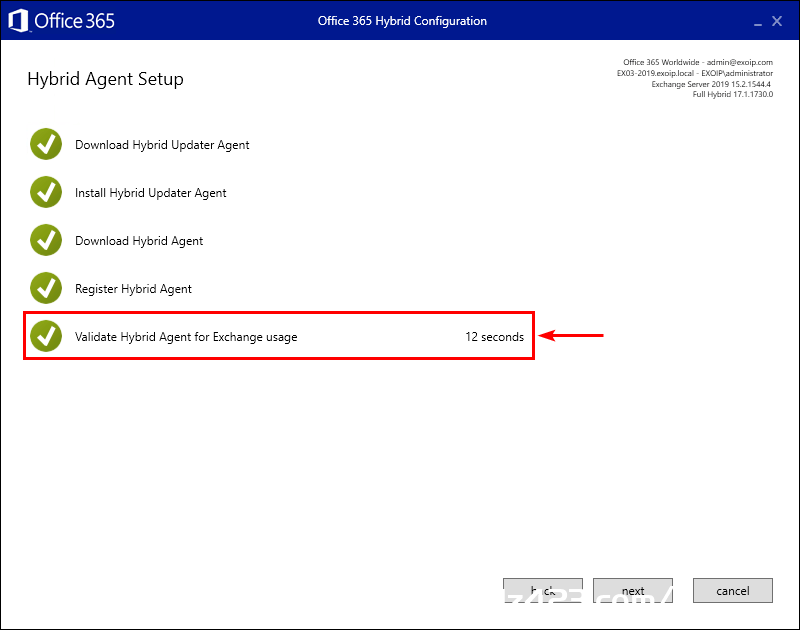The height and width of the screenshot is (630, 800).
Task: Click 'Full Hybrid 17.1.1730.0' version text
Action: (733, 94)
